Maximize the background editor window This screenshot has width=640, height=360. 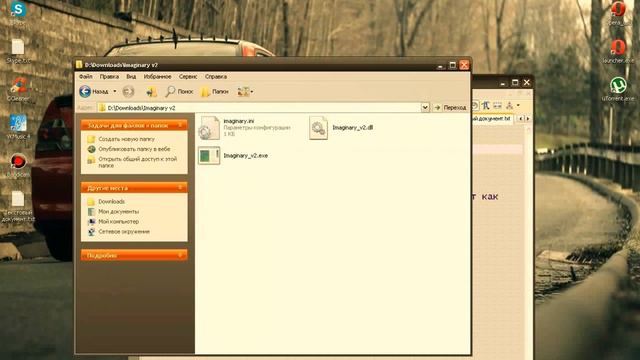[515, 83]
